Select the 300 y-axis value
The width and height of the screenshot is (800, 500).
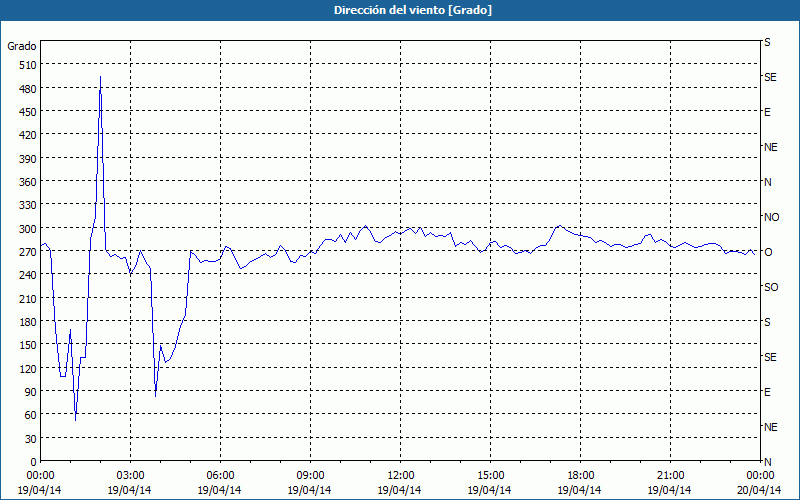point(28,229)
